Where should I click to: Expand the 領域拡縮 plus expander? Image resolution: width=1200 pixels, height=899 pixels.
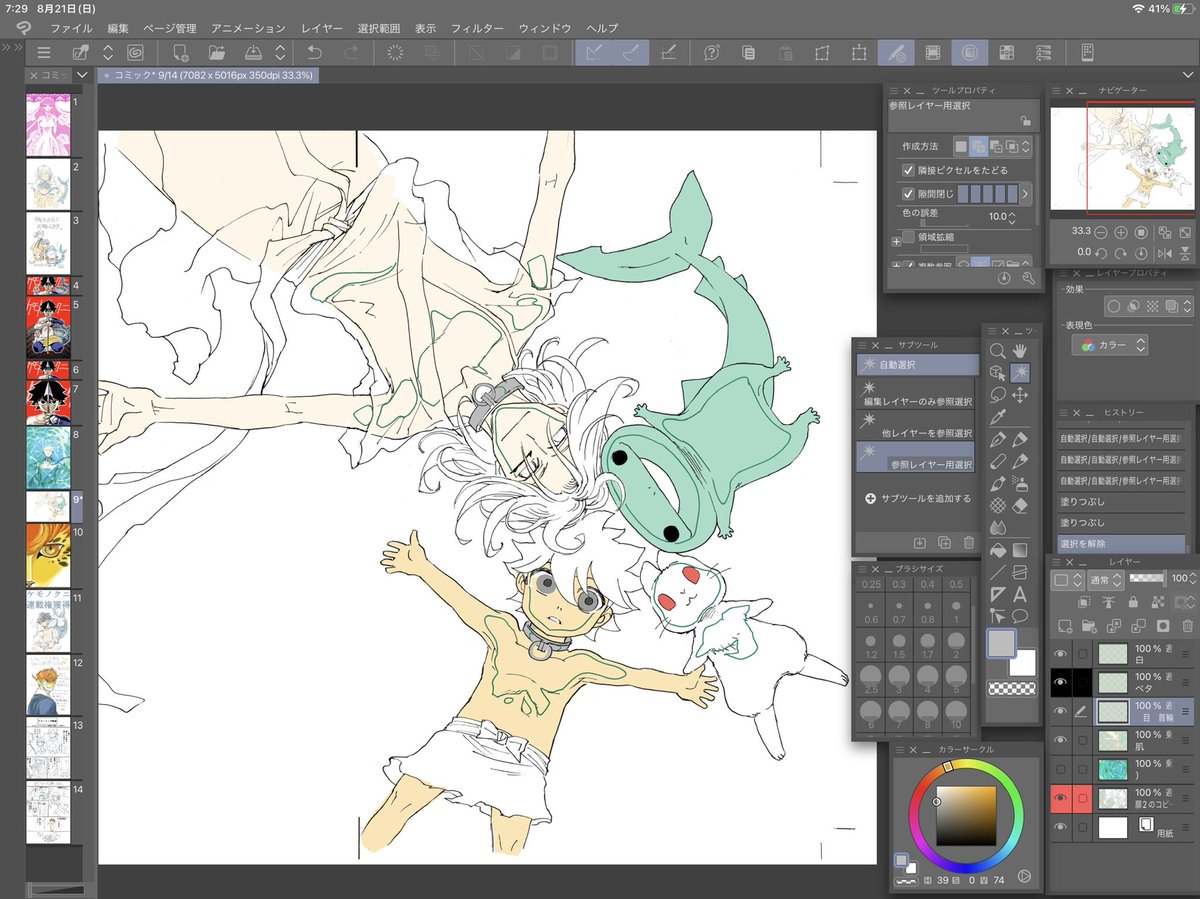click(896, 241)
